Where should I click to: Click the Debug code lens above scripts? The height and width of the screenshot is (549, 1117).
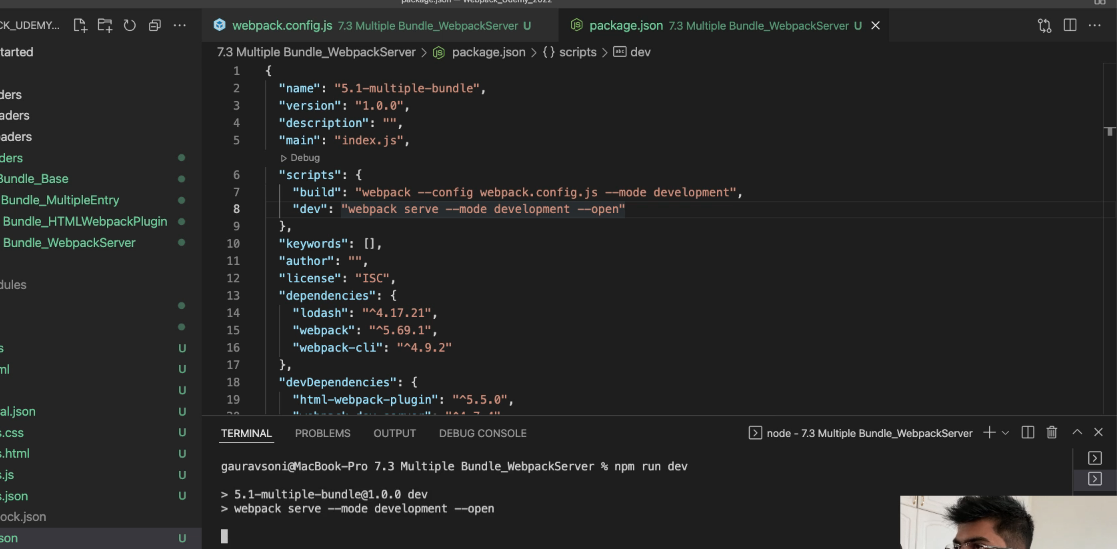[x=300, y=158]
